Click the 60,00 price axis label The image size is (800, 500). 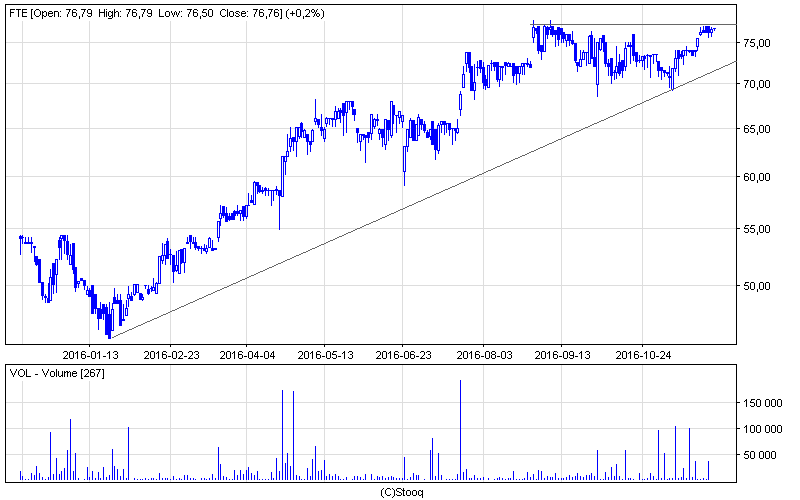[757, 178]
